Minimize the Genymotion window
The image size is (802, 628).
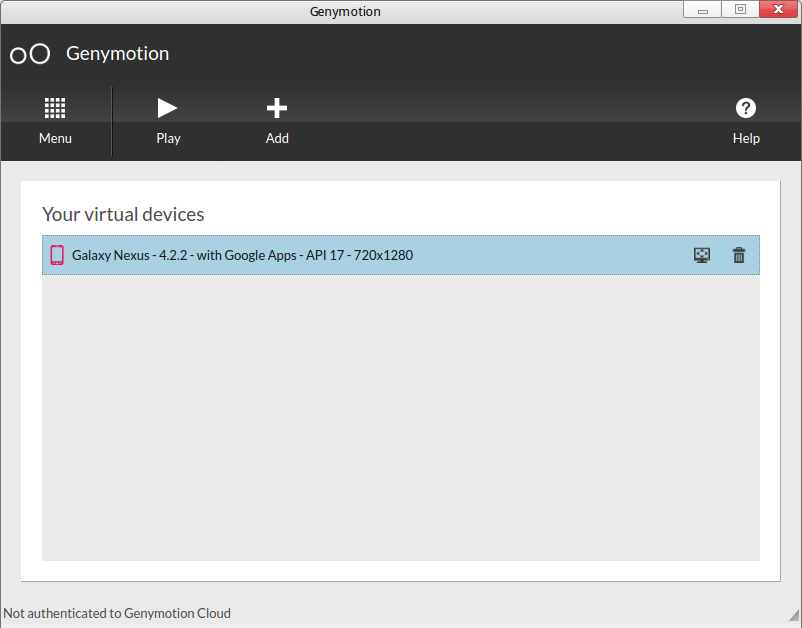tap(703, 10)
